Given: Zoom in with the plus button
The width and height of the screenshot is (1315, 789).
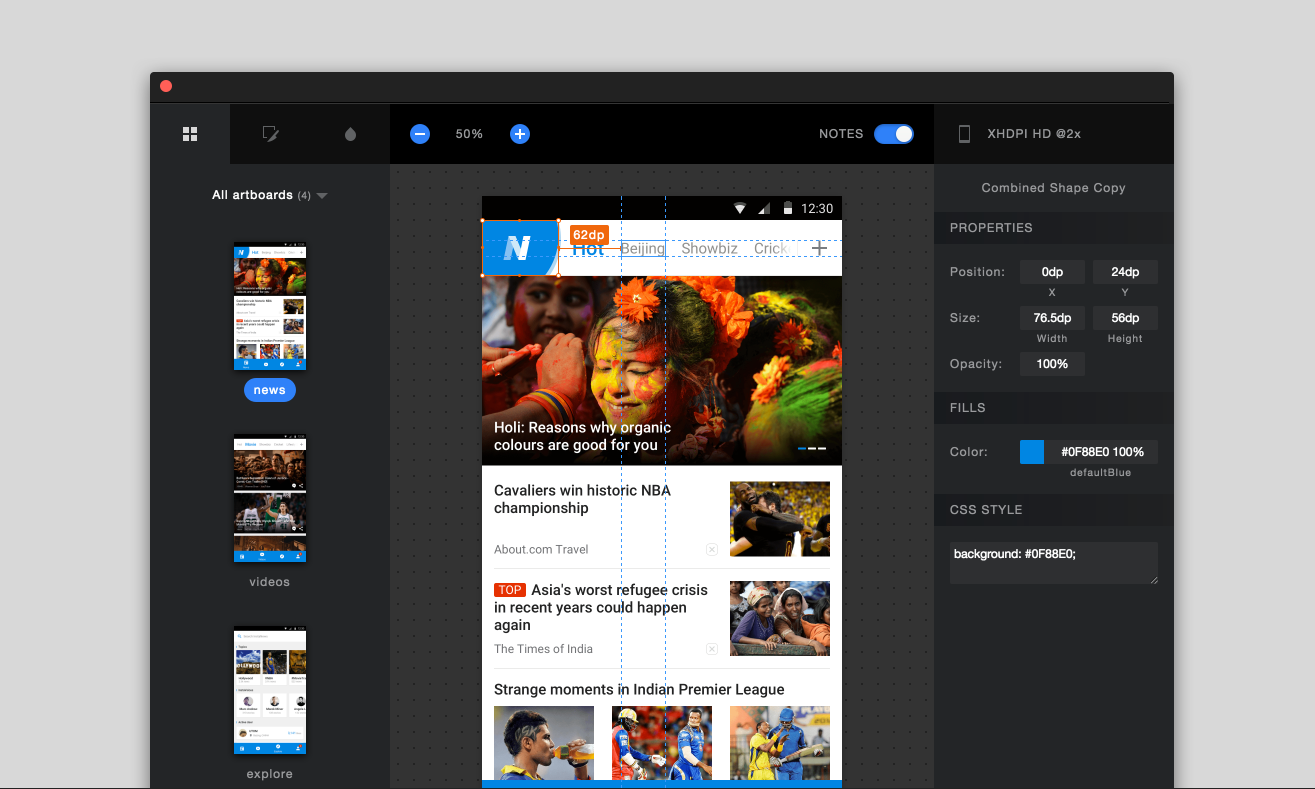Looking at the screenshot, I should (x=520, y=134).
